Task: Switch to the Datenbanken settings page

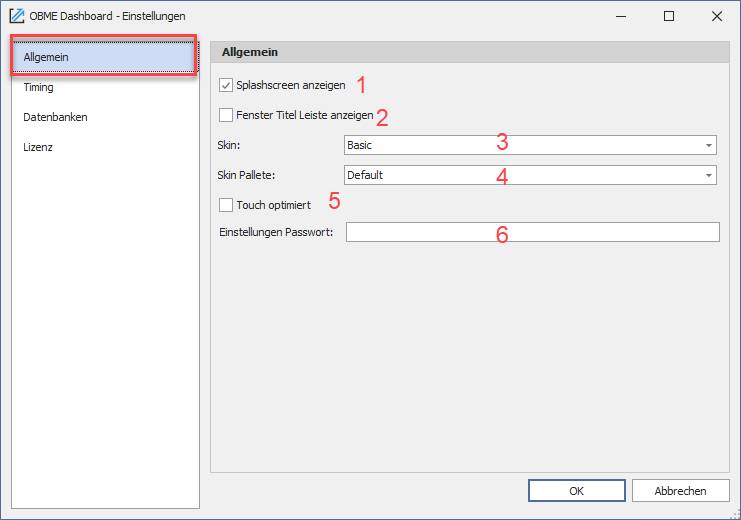Action: [x=103, y=117]
